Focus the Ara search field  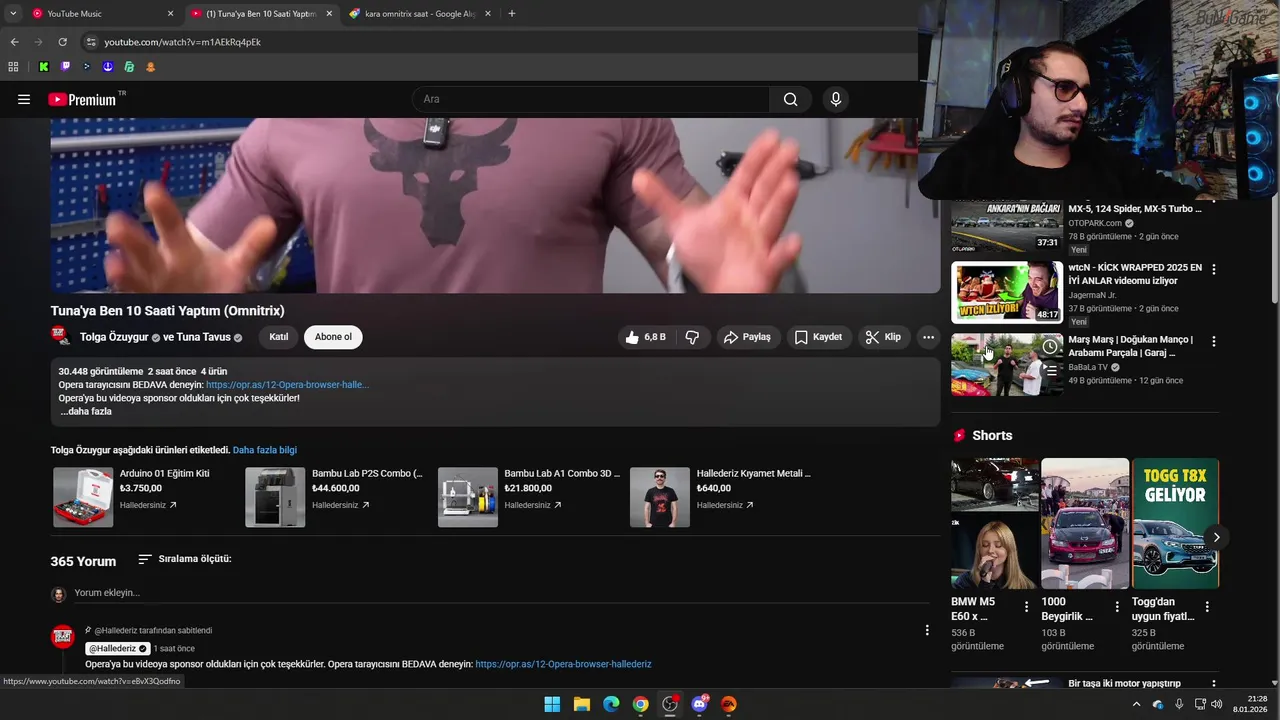tap(591, 99)
